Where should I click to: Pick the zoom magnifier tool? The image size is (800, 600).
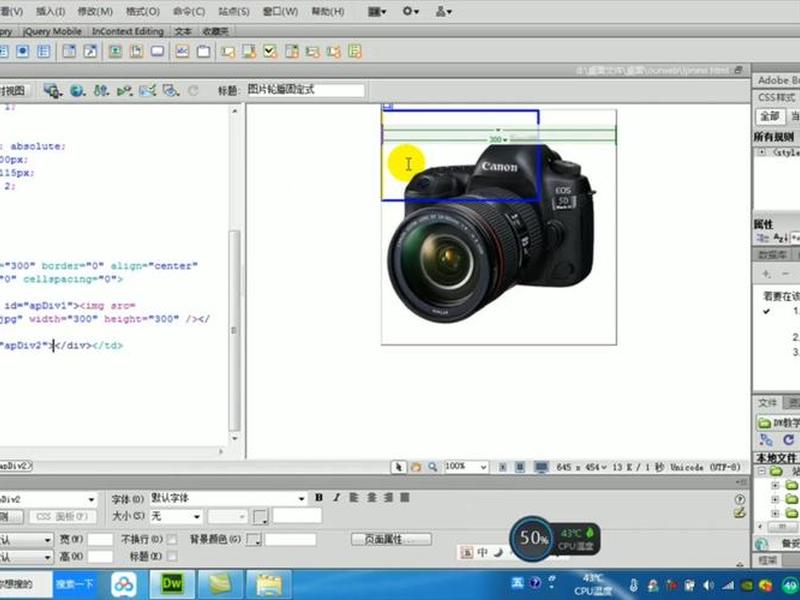tap(433, 467)
